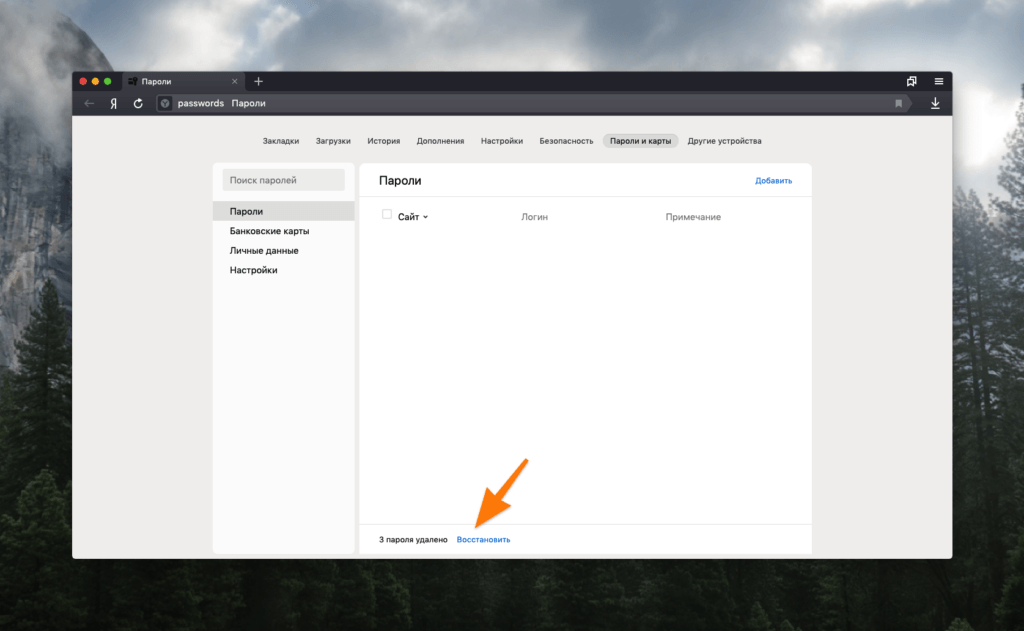
Task: Open a new tab with plus button
Action: click(x=259, y=82)
